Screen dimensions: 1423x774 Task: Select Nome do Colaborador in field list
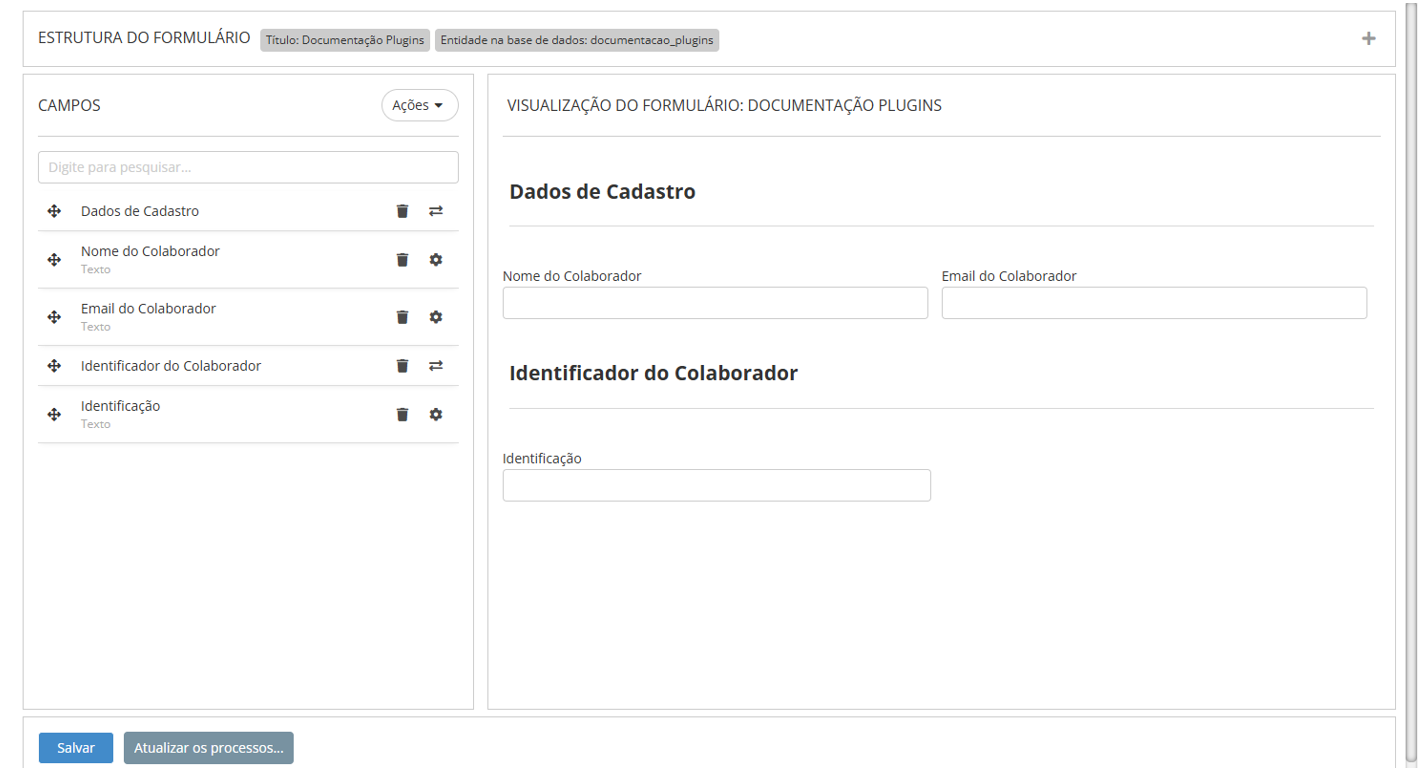[x=150, y=252]
